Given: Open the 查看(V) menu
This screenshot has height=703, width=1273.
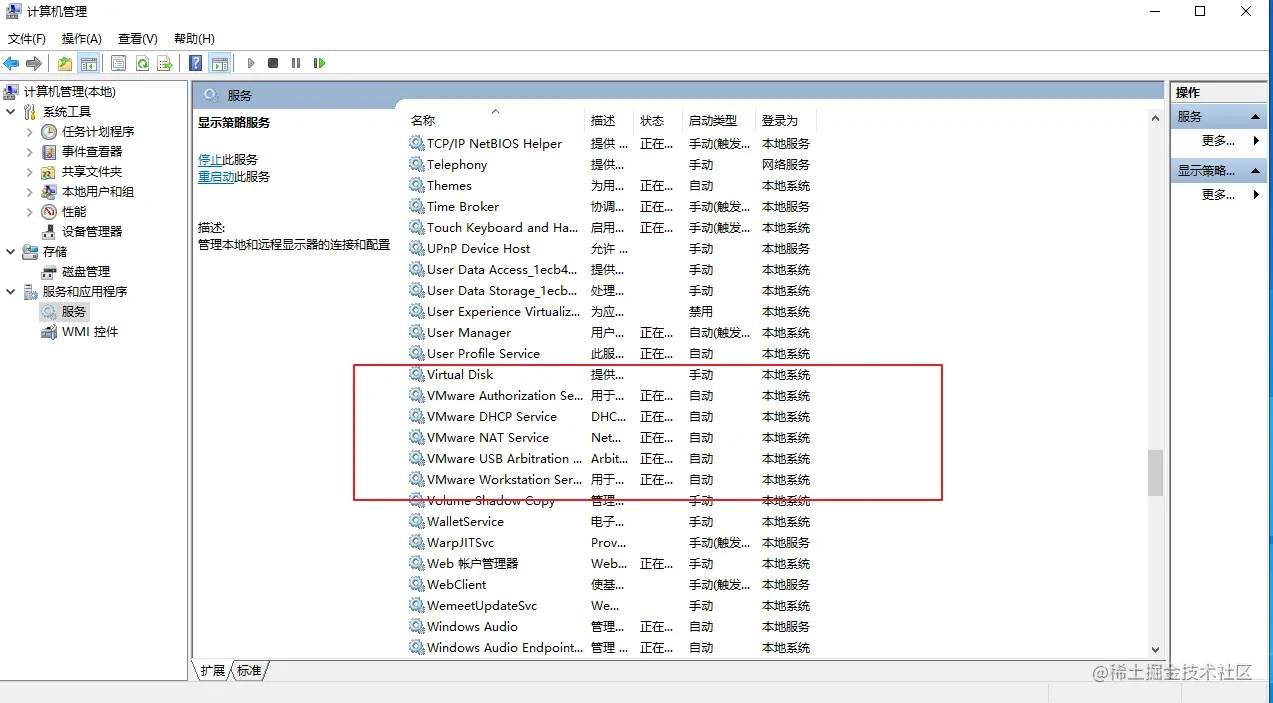Looking at the screenshot, I should (138, 39).
